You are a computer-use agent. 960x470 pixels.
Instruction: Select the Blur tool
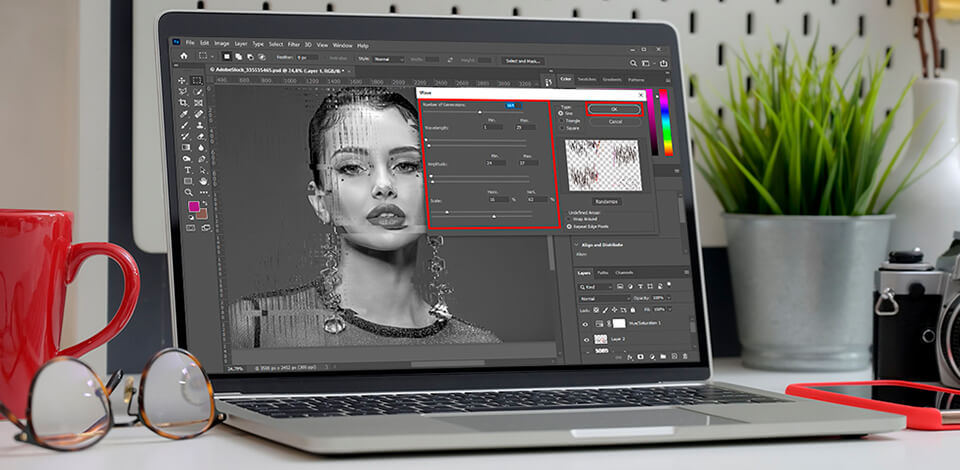click(x=201, y=147)
